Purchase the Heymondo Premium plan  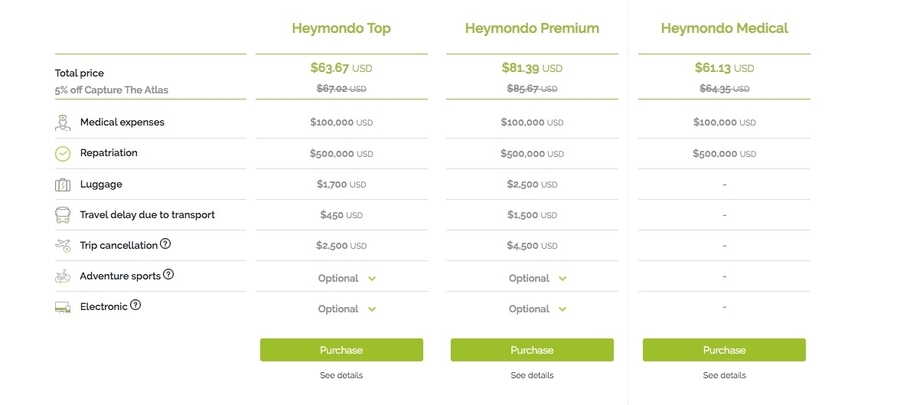532,350
